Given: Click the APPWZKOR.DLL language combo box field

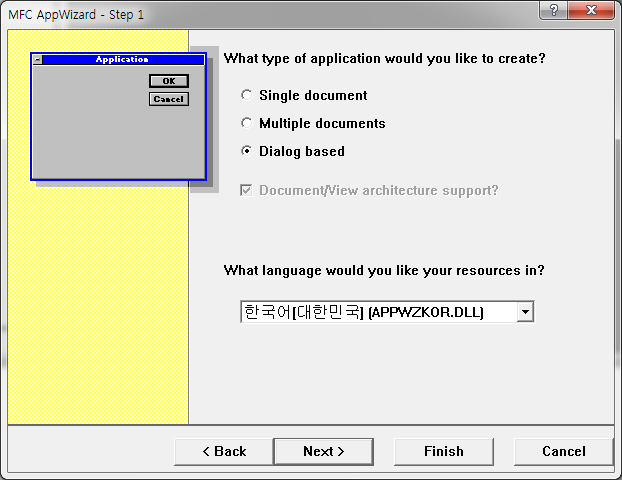Looking at the screenshot, I should pyautogui.click(x=387, y=312).
